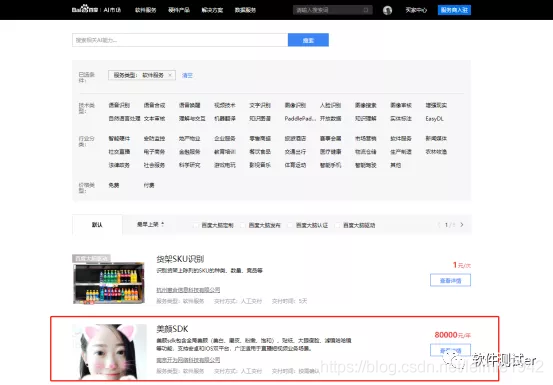553x385 pixels.
Task: Filter by 智能硬件 industry
Action: click(x=119, y=139)
